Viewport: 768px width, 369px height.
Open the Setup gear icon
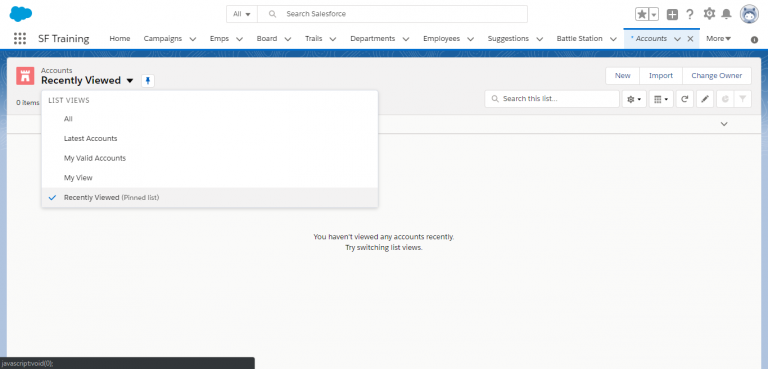click(x=709, y=14)
